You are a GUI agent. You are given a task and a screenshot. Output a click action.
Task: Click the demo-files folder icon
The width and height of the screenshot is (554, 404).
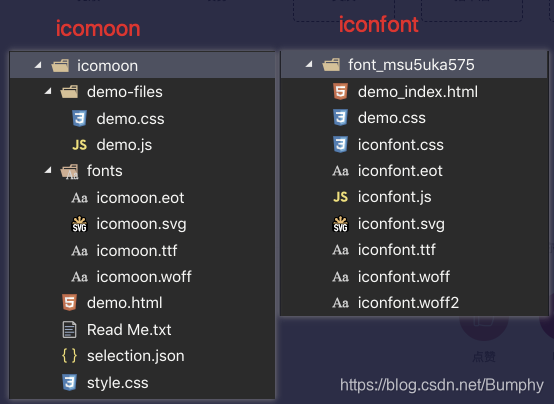tap(69, 92)
